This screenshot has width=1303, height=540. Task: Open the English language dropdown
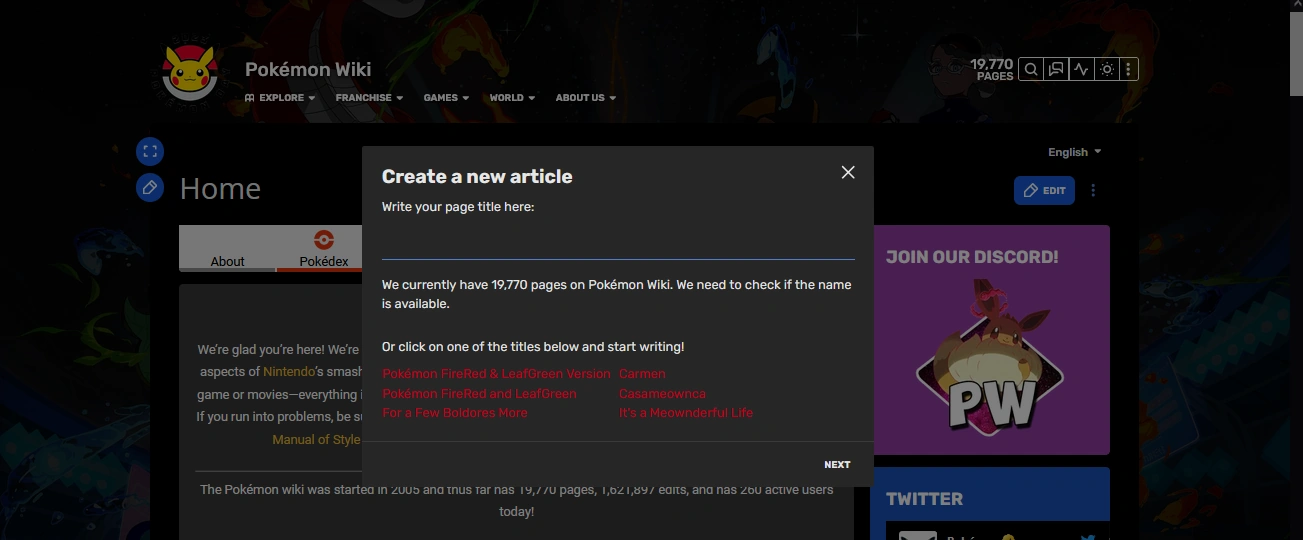coord(1074,152)
